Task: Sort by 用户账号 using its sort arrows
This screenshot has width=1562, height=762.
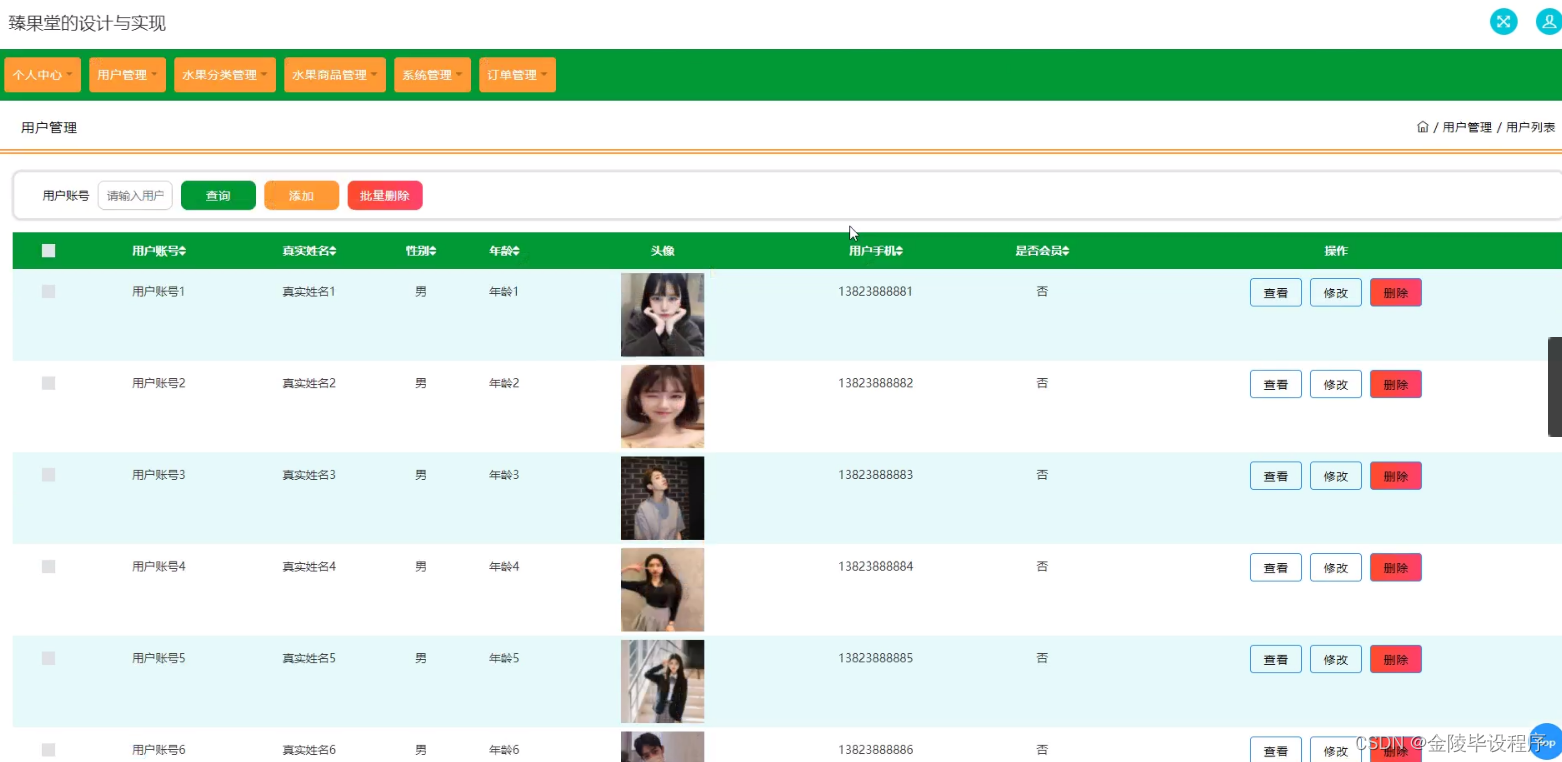Action: point(183,251)
